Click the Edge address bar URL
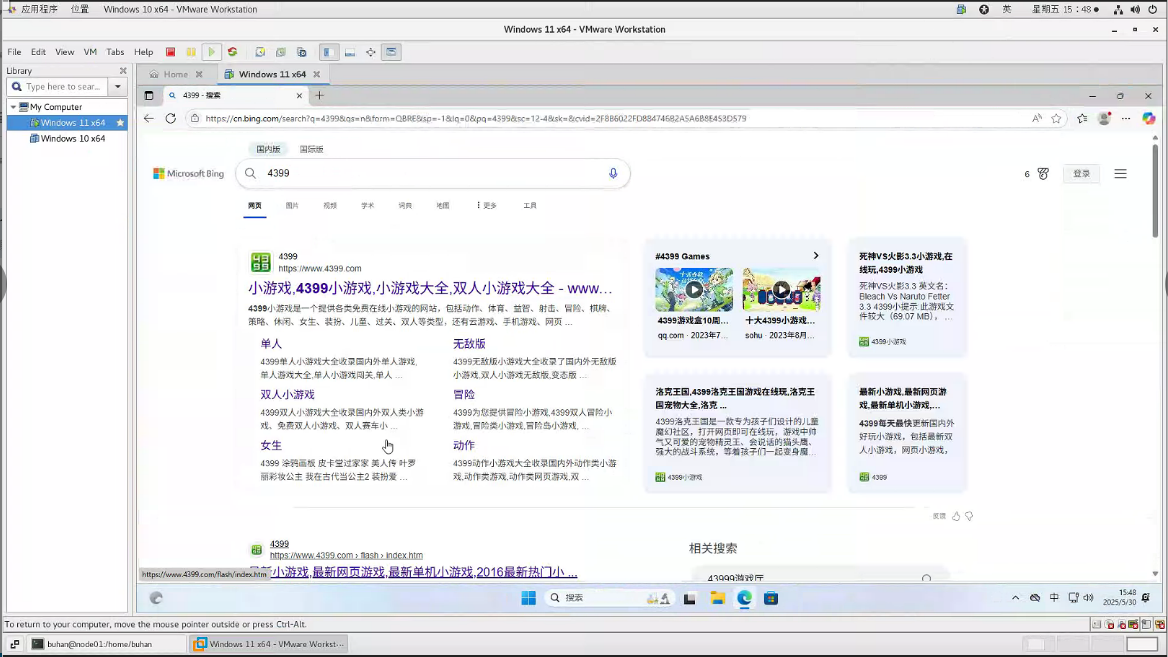The width and height of the screenshot is (1168, 657). coord(475,118)
